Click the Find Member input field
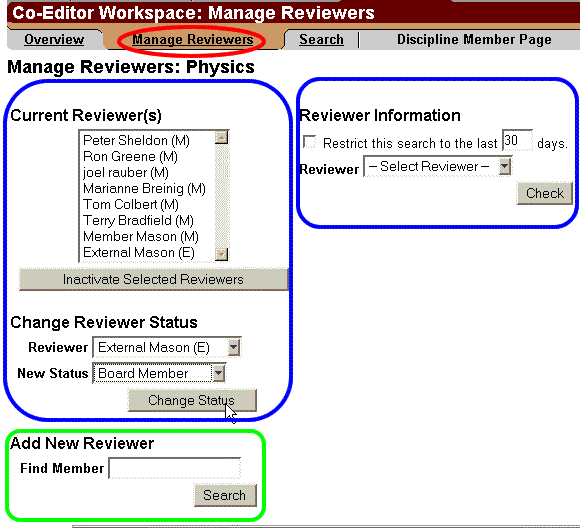The height and width of the screenshot is (528, 580). coord(175,468)
